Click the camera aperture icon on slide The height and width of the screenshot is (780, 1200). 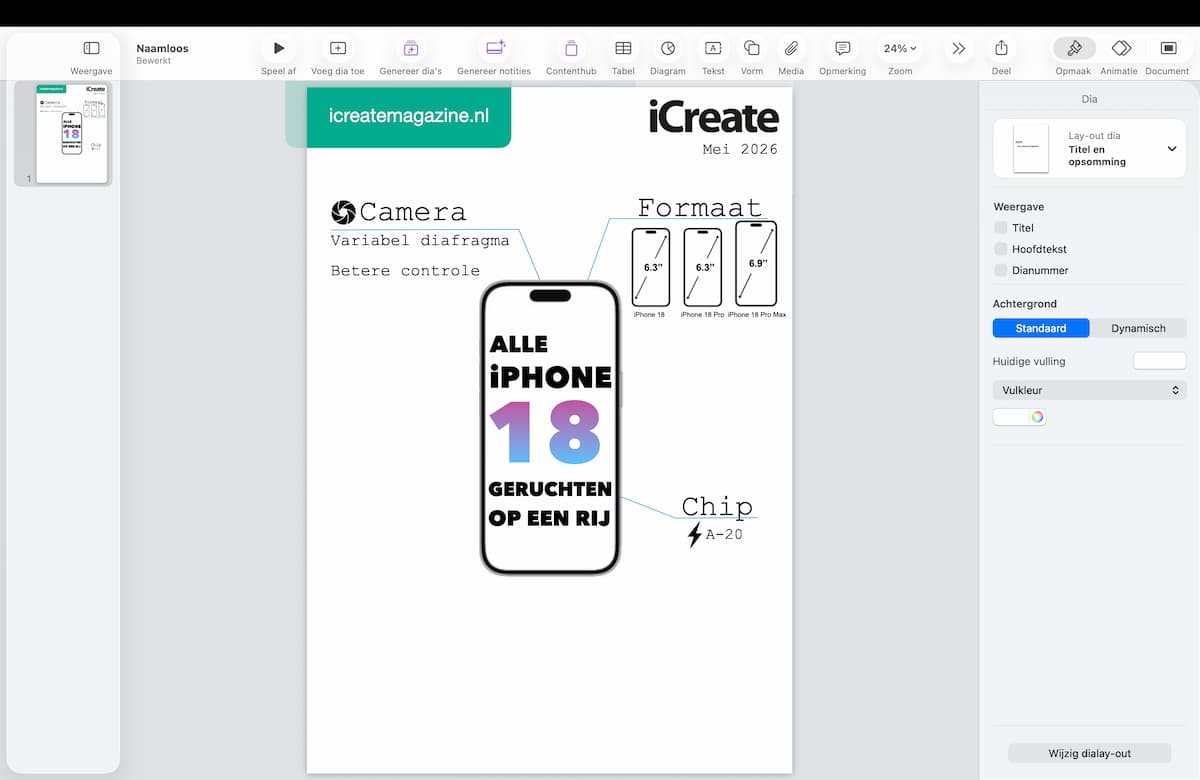343,212
